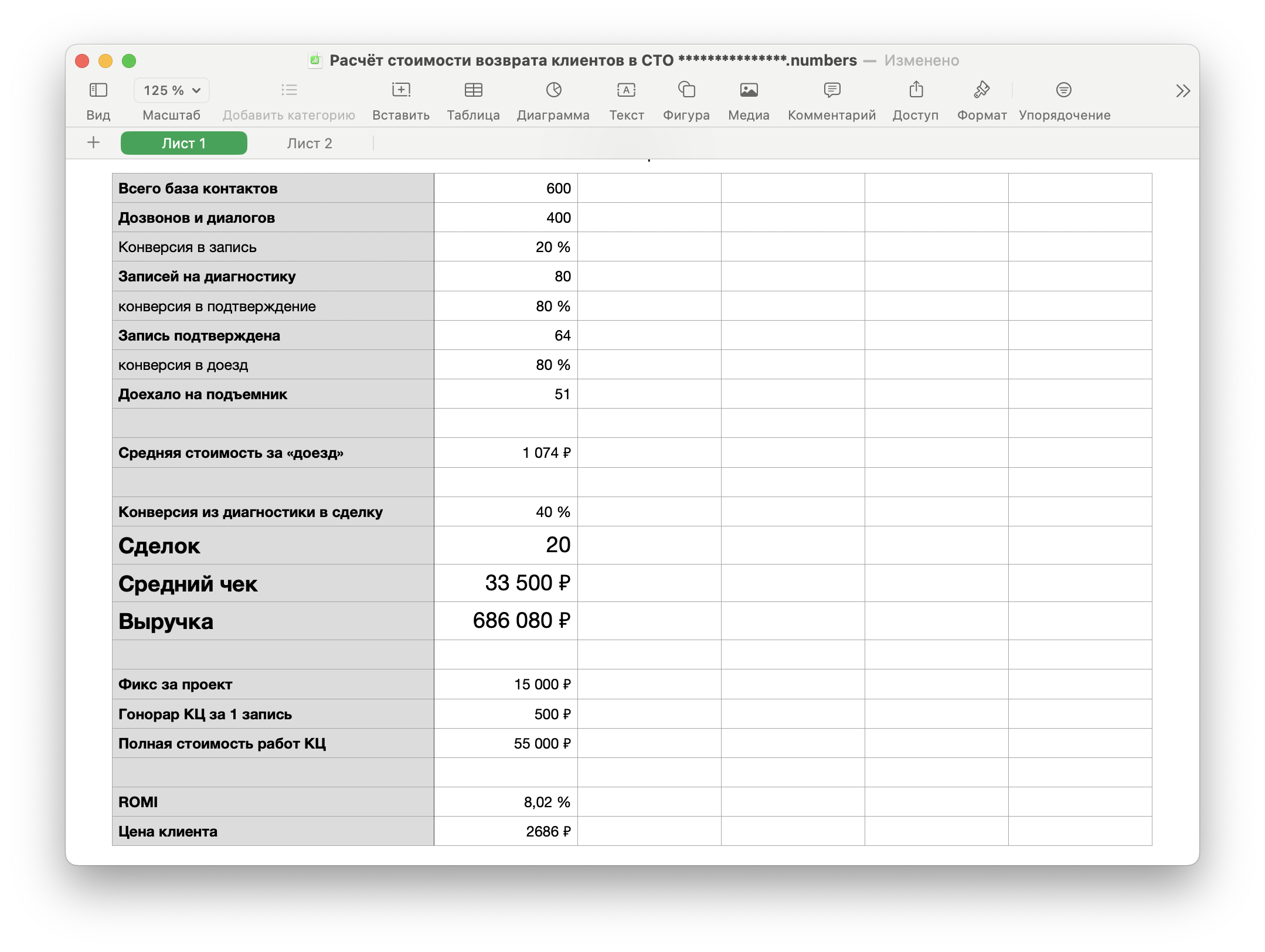Select the value cell 600
The width and height of the screenshot is (1265, 952).
[506, 188]
